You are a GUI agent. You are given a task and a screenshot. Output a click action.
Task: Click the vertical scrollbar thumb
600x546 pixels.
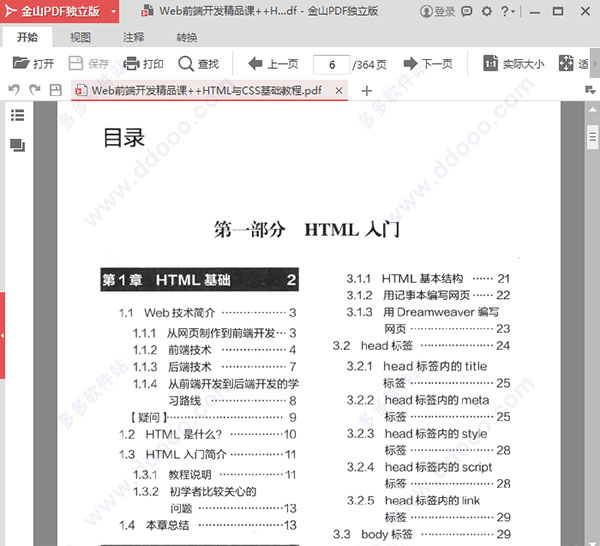(x=593, y=137)
